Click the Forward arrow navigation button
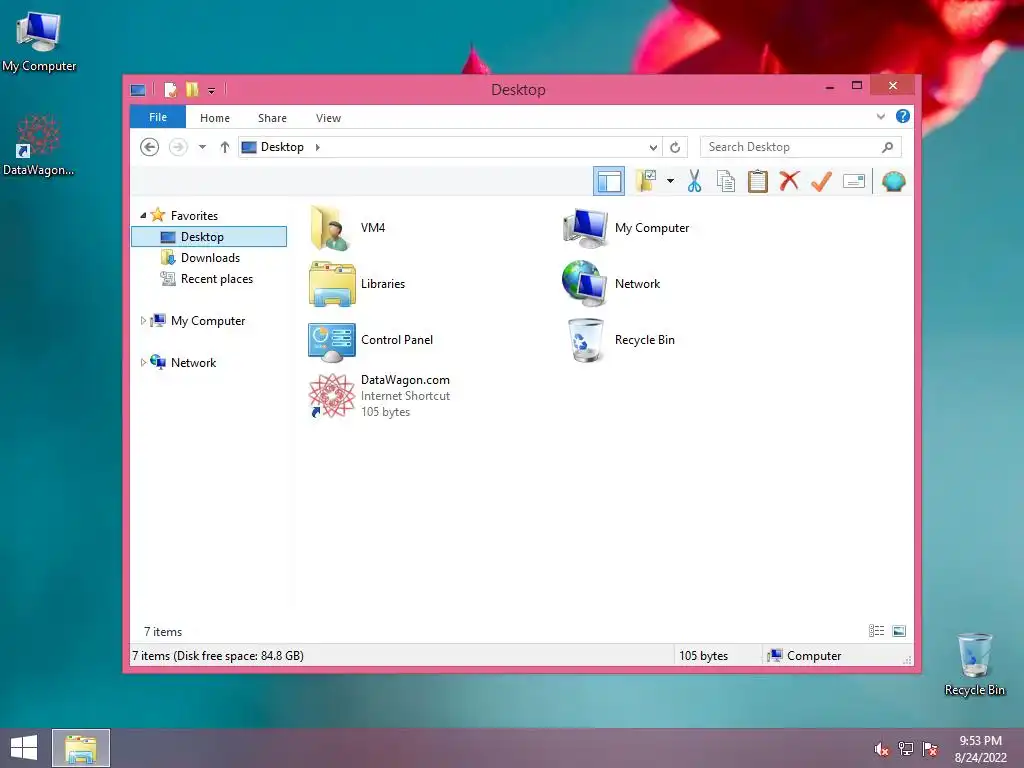The height and width of the screenshot is (768, 1024). (x=178, y=147)
